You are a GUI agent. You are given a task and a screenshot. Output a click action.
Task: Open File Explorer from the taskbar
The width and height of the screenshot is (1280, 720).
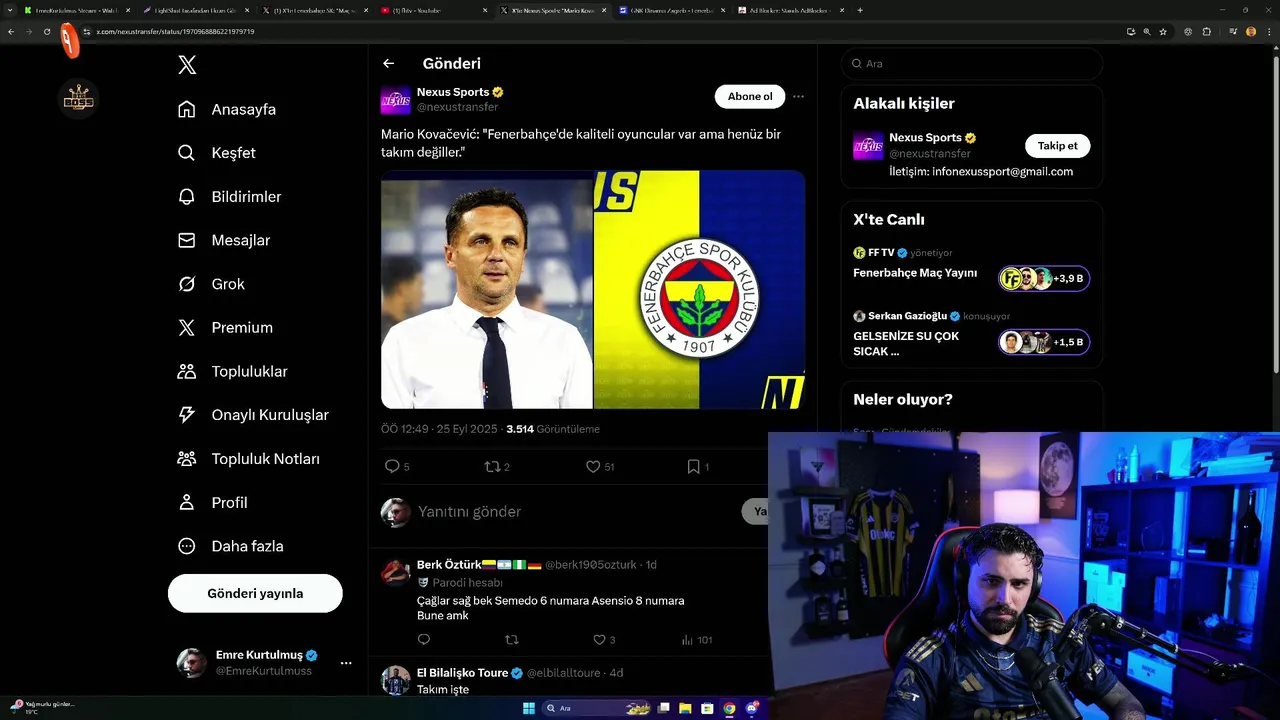(685, 708)
